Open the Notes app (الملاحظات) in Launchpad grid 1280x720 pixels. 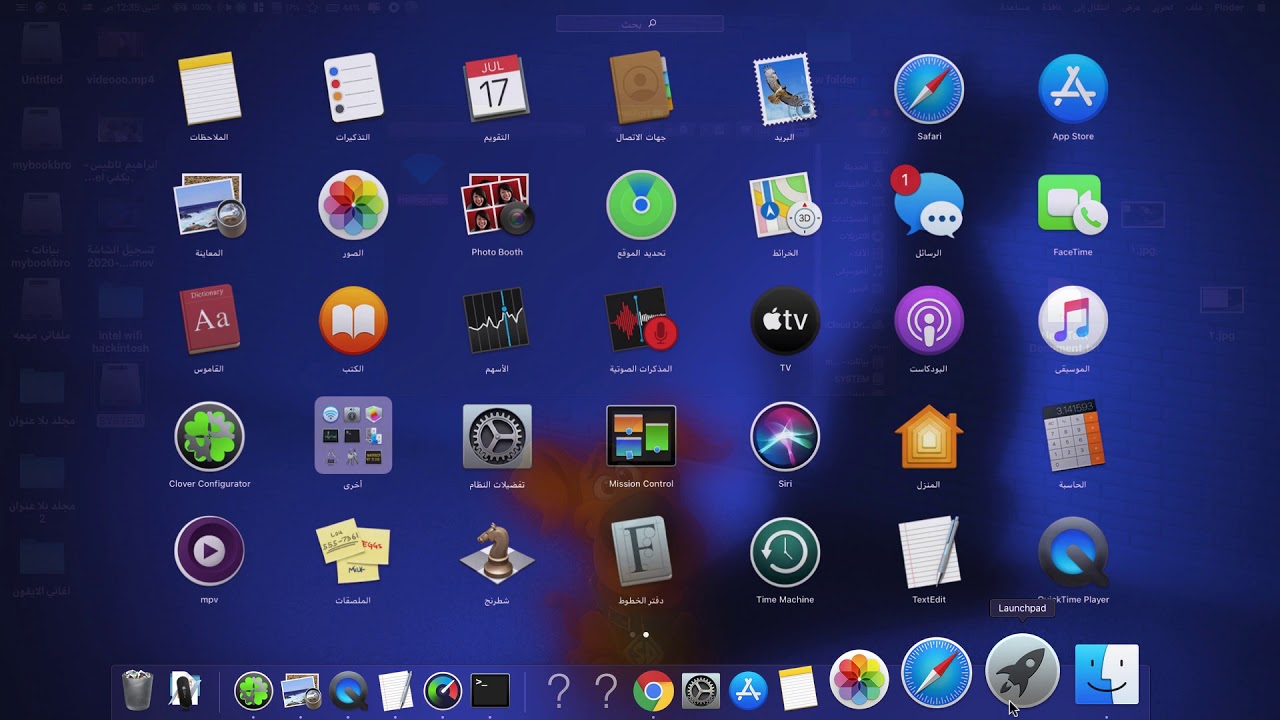(209, 89)
